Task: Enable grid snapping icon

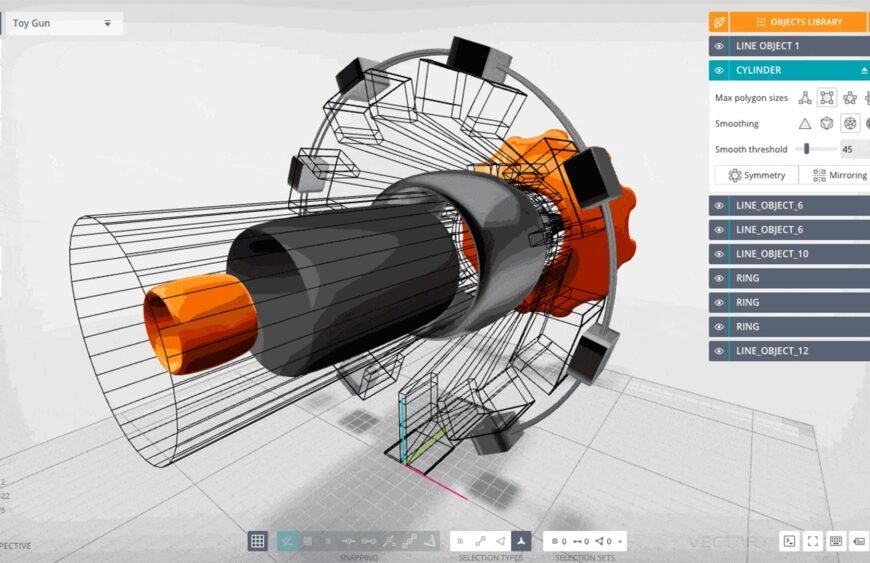Action: pyautogui.click(x=308, y=541)
